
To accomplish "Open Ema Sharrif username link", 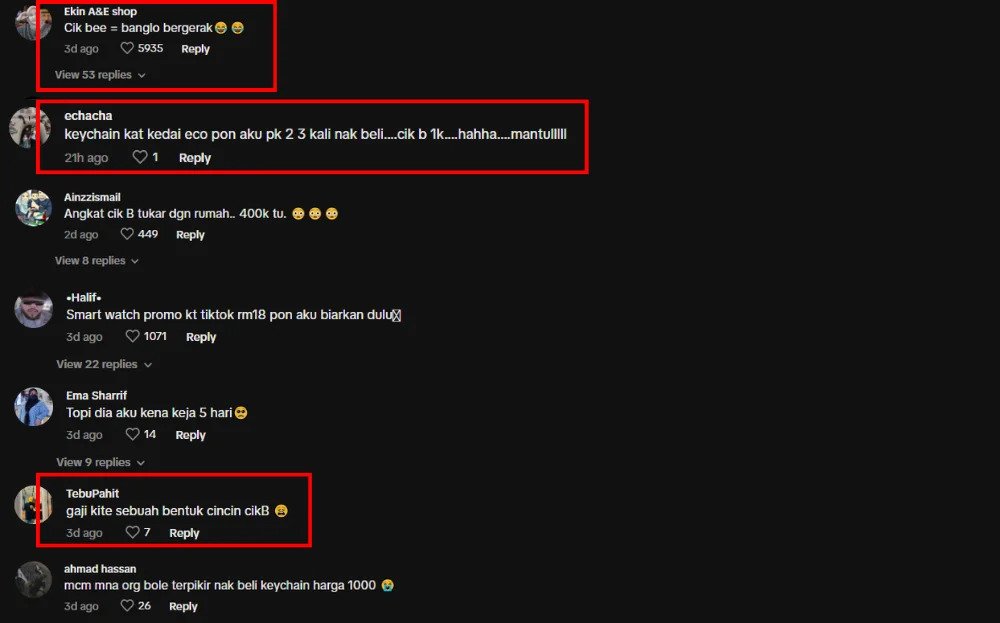I will point(96,395).
